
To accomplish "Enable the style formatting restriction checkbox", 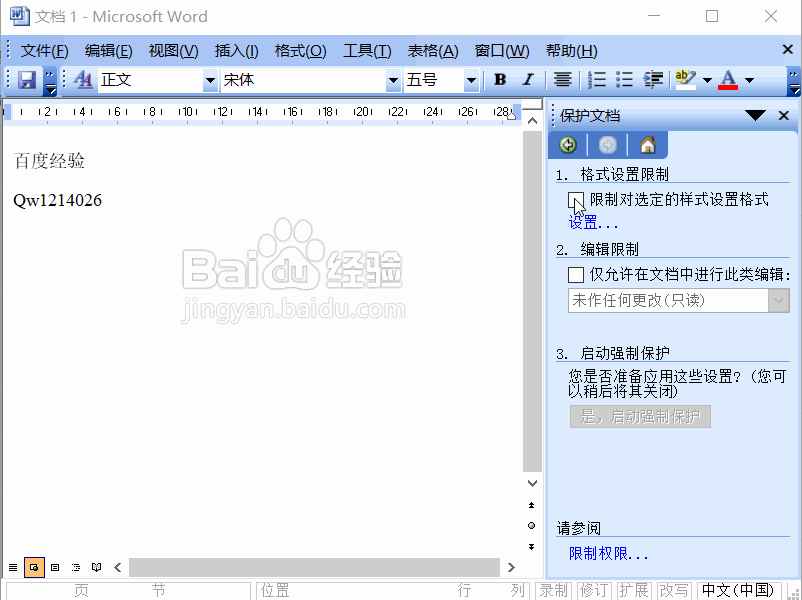I will point(576,201).
